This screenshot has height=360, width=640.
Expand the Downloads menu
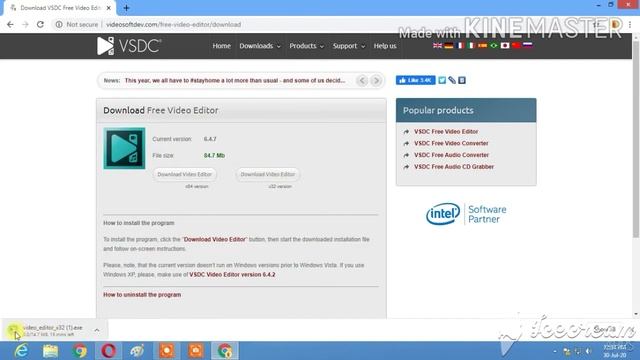coord(260,46)
